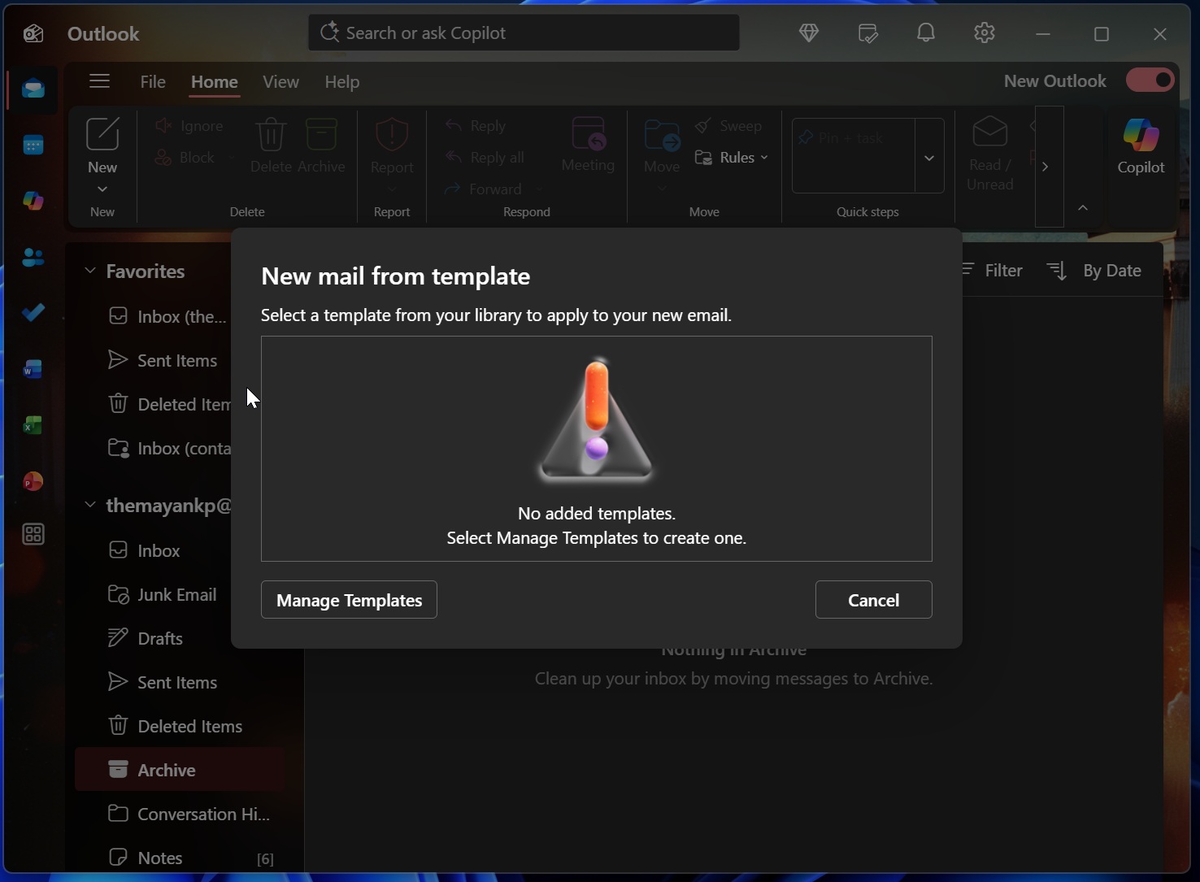Viewport: 1200px width, 882px height.
Task: Open the People icon in the sidebar
Action: pos(33,258)
